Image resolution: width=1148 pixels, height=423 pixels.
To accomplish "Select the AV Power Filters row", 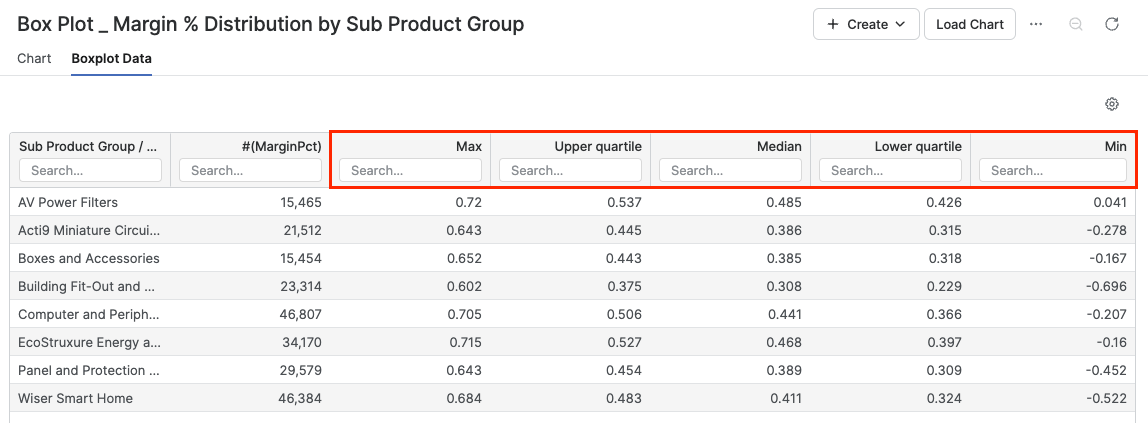I will 68,202.
